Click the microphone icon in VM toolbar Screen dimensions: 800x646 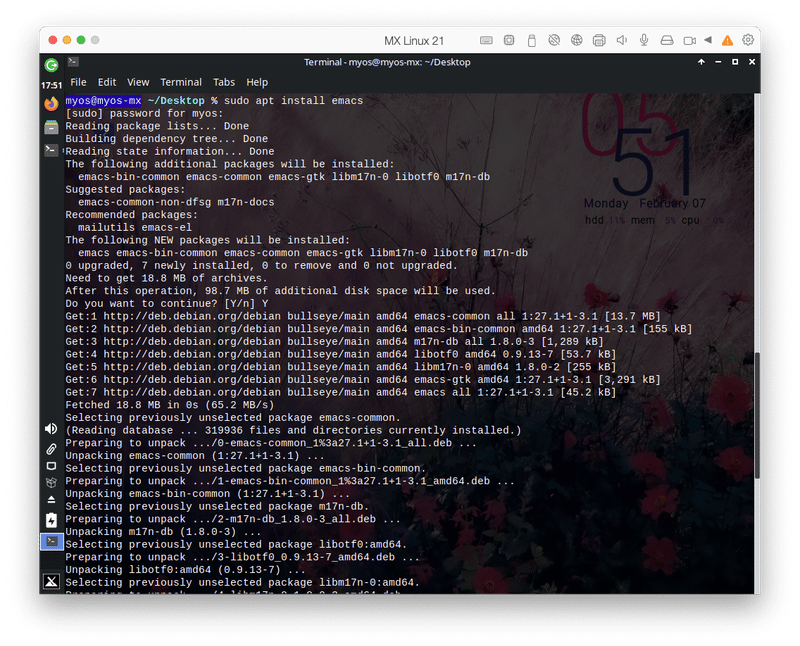point(644,40)
